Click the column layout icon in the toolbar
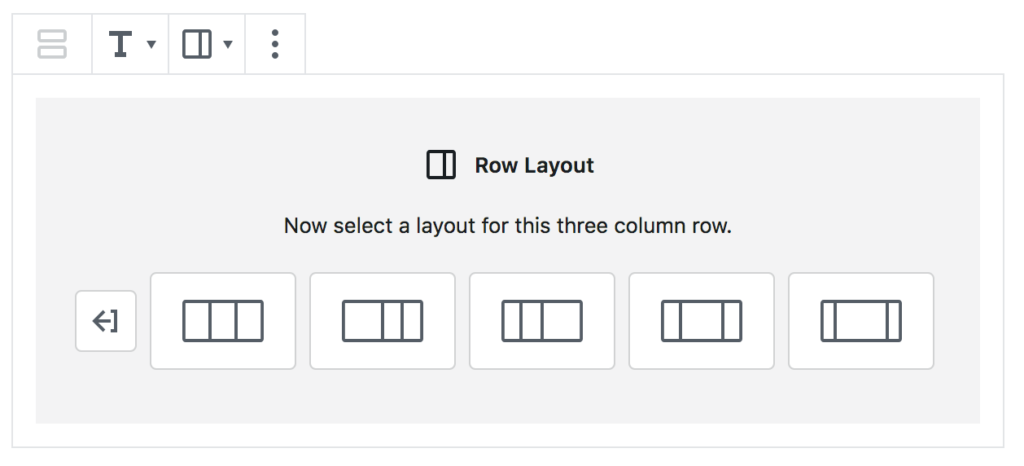Viewport: 1024px width, 466px height. (197, 44)
